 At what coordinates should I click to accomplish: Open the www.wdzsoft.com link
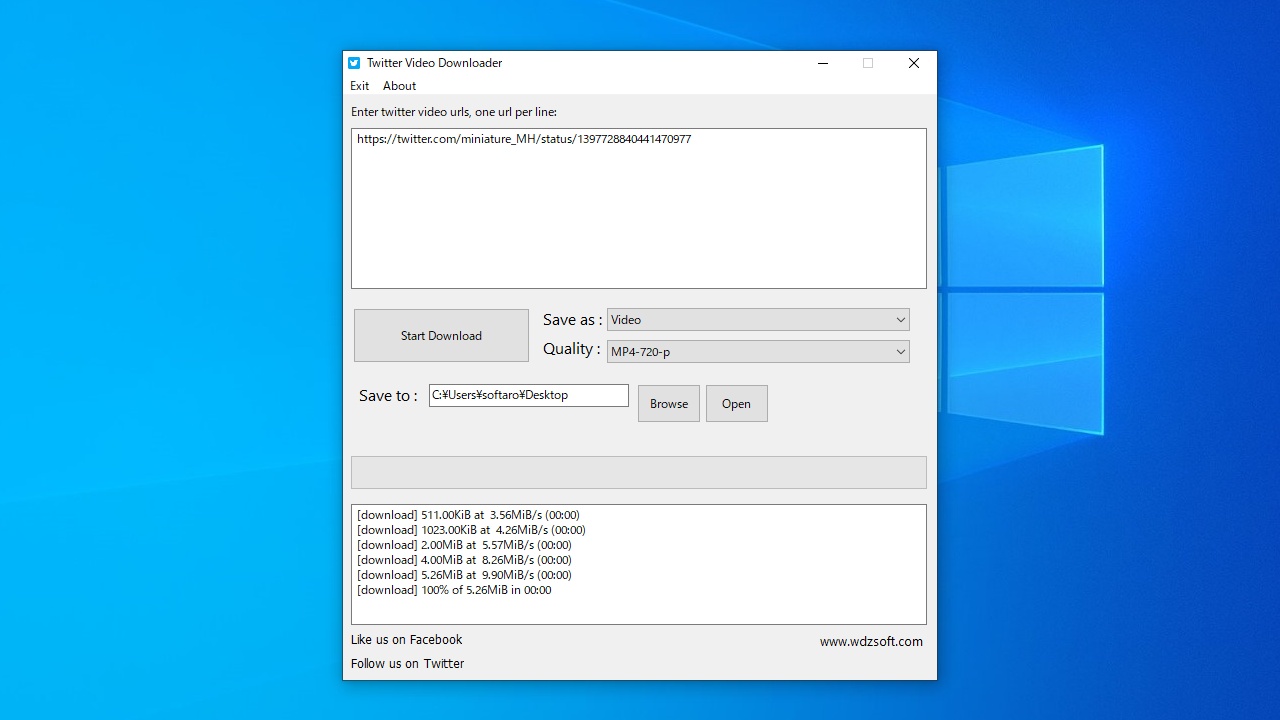[x=871, y=642]
